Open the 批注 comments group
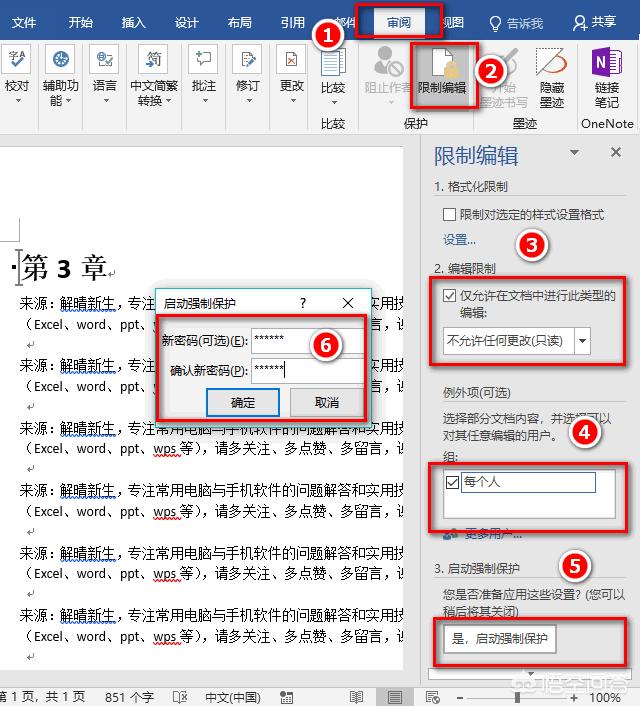This screenshot has width=640, height=706. point(204,74)
